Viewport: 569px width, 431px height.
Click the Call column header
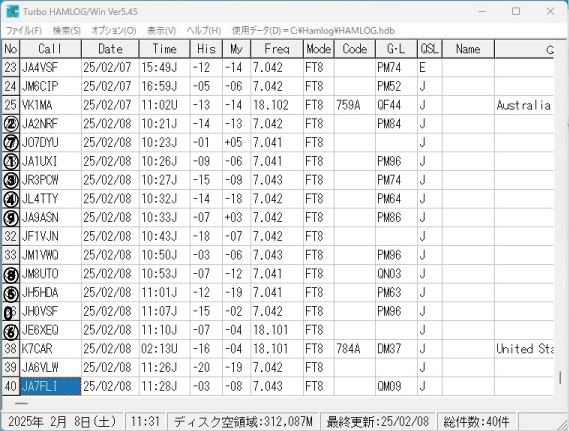coord(50,49)
